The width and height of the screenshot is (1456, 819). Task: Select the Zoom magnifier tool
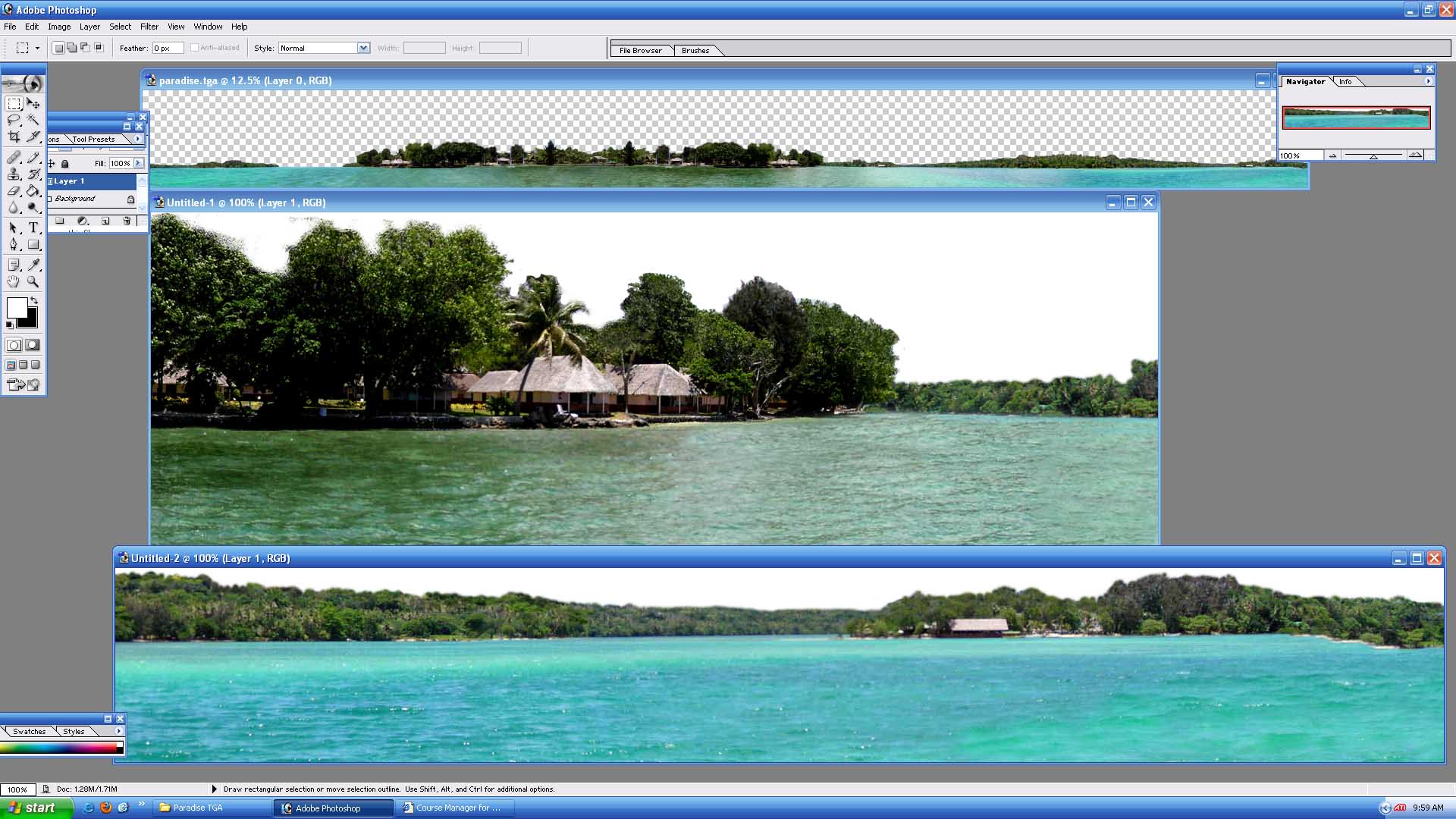[x=33, y=281]
